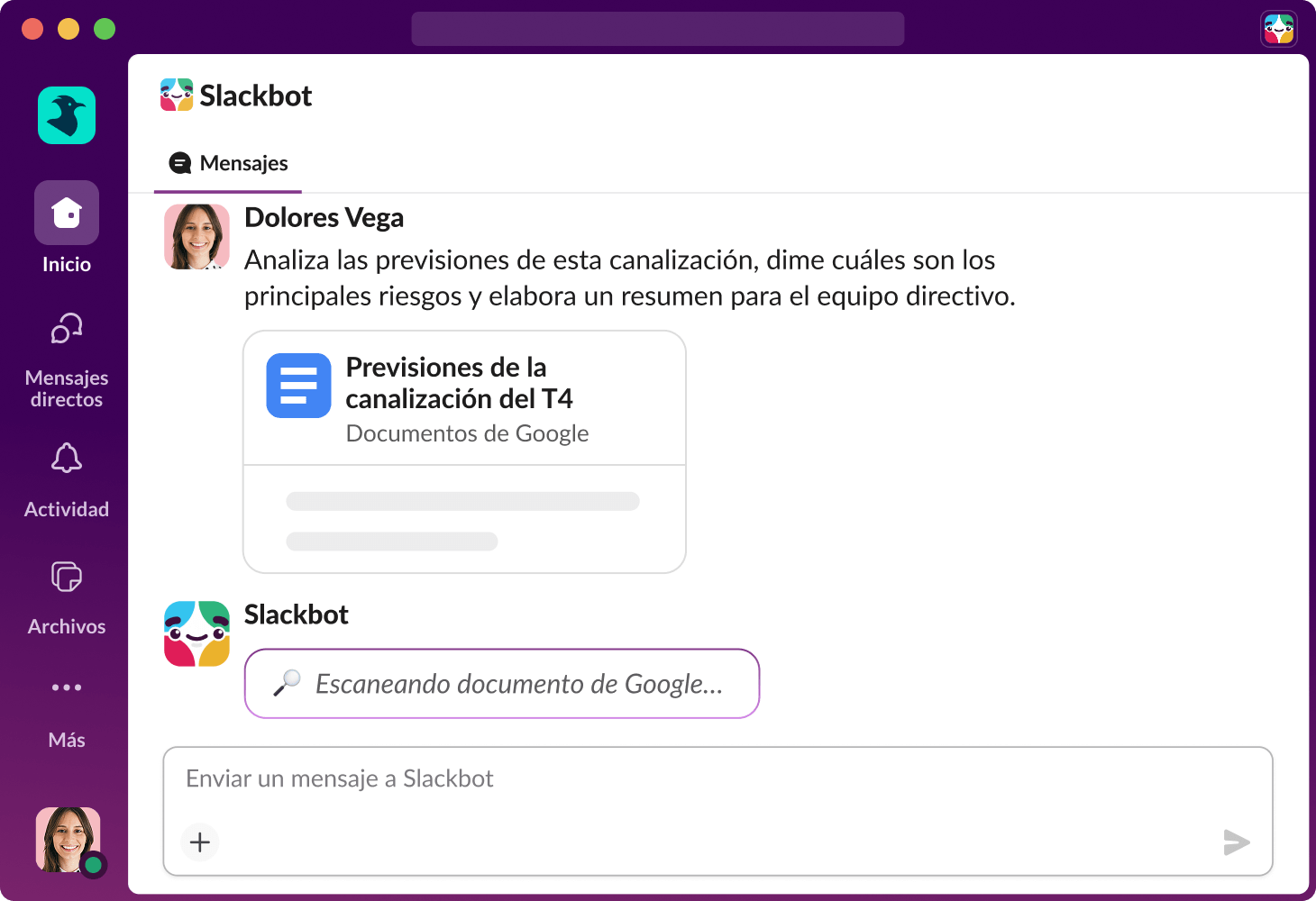Click Dolores Vega's name above her message
The height and width of the screenshot is (901, 1316).
324,217
